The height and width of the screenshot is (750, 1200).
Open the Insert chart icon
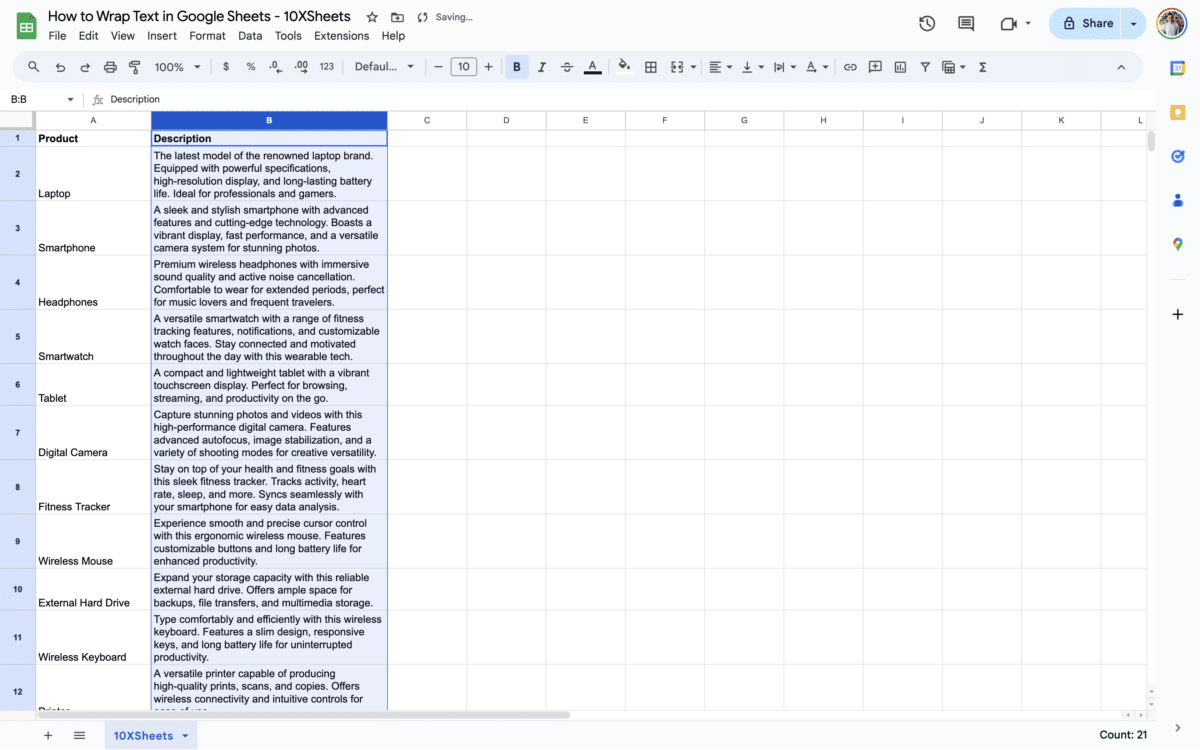pyautogui.click(x=901, y=66)
